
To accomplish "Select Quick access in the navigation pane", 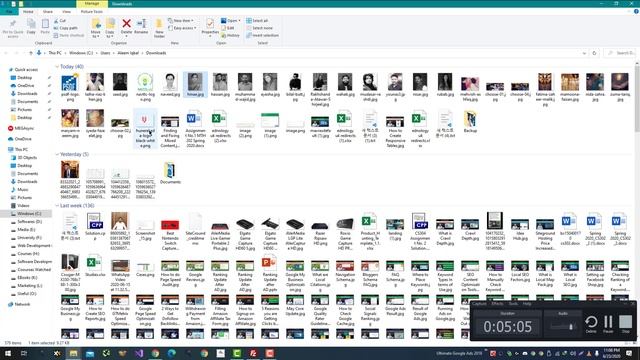I will (x=26, y=69).
